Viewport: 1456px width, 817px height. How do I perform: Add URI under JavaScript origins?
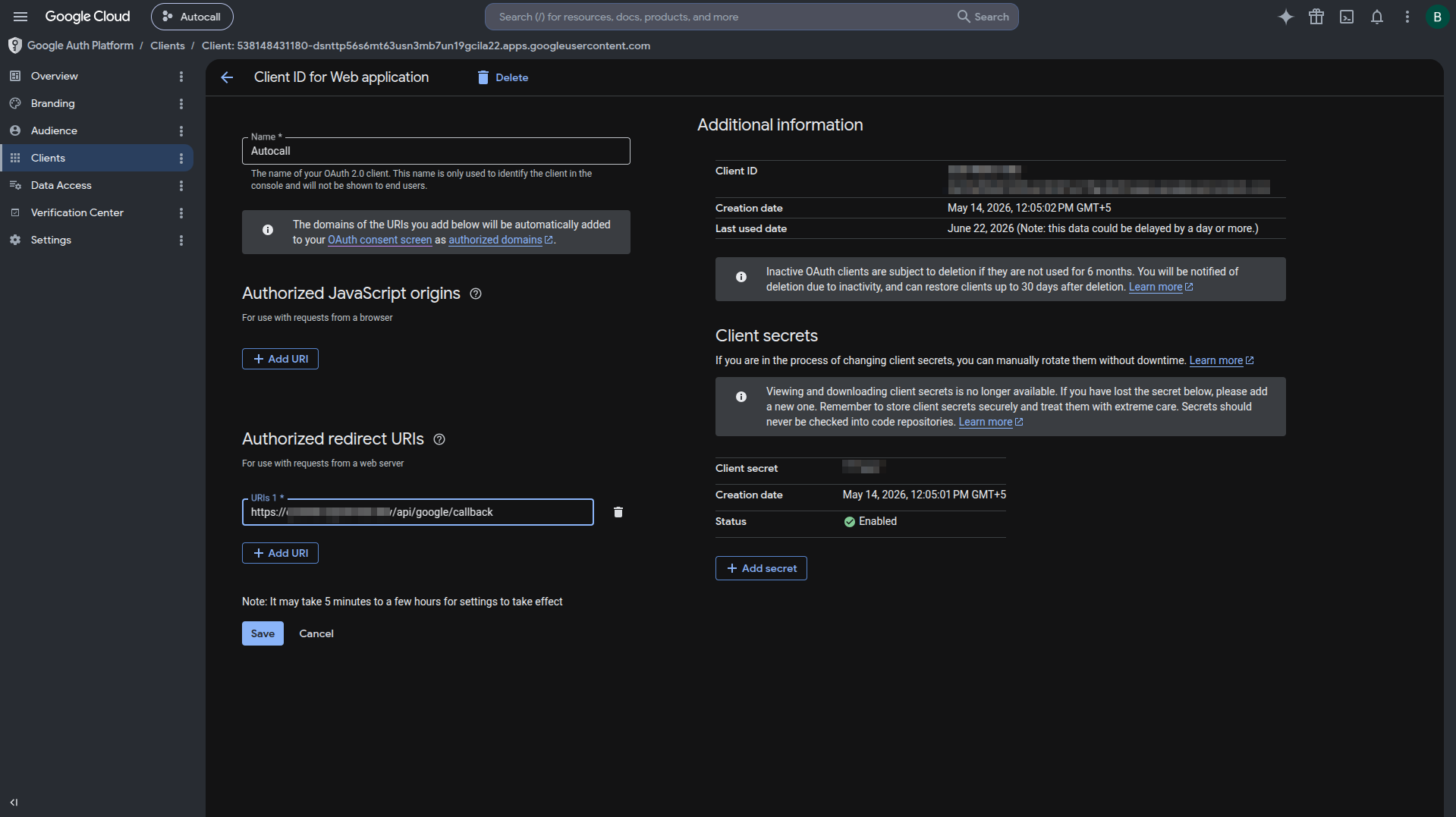tap(280, 359)
